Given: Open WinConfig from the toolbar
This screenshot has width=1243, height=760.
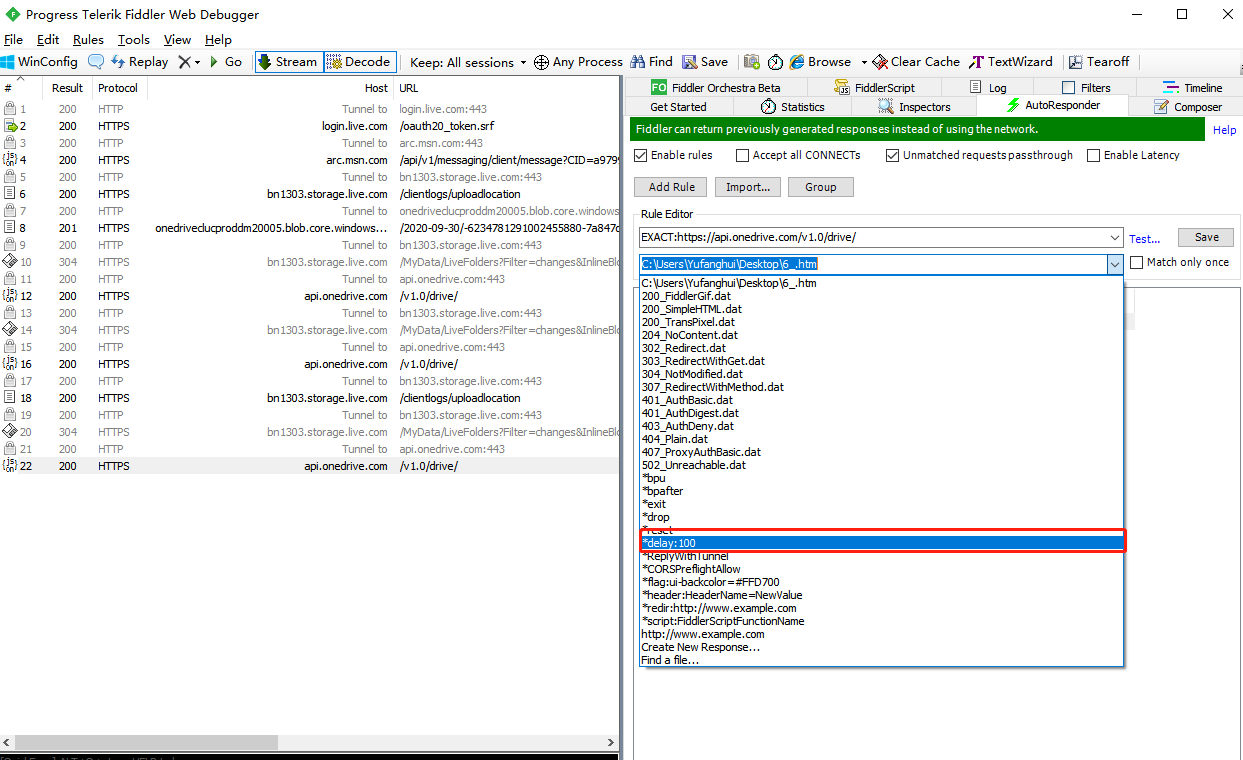Looking at the screenshot, I should click(40, 62).
